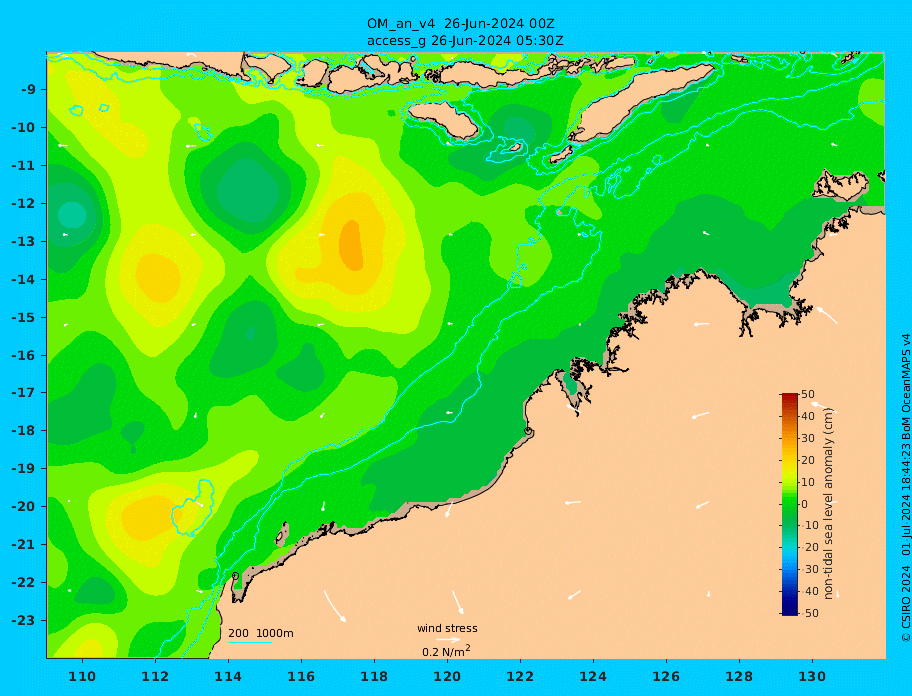912x696 pixels.
Task: Click longitude label 114 on the x-axis
Action: pos(228,677)
